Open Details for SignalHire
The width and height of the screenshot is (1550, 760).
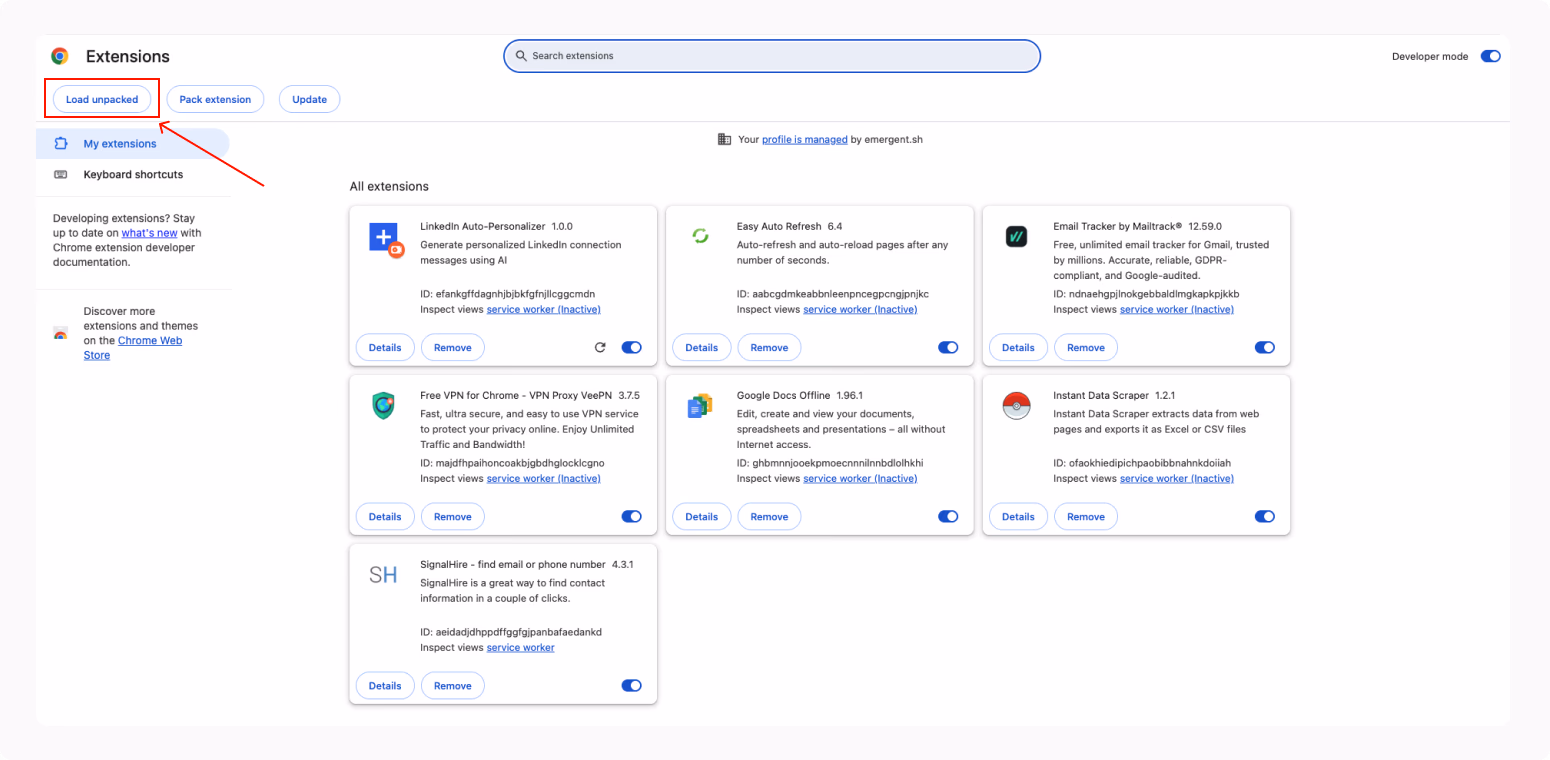coord(385,685)
